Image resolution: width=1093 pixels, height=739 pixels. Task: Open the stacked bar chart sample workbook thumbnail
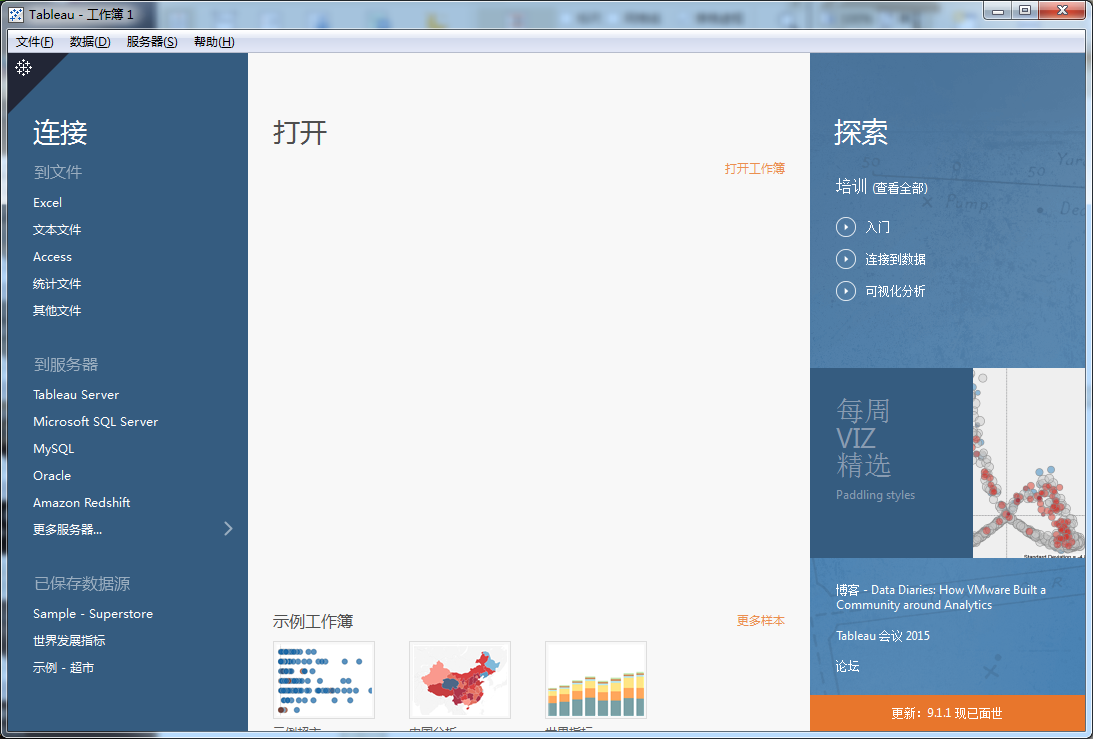596,680
